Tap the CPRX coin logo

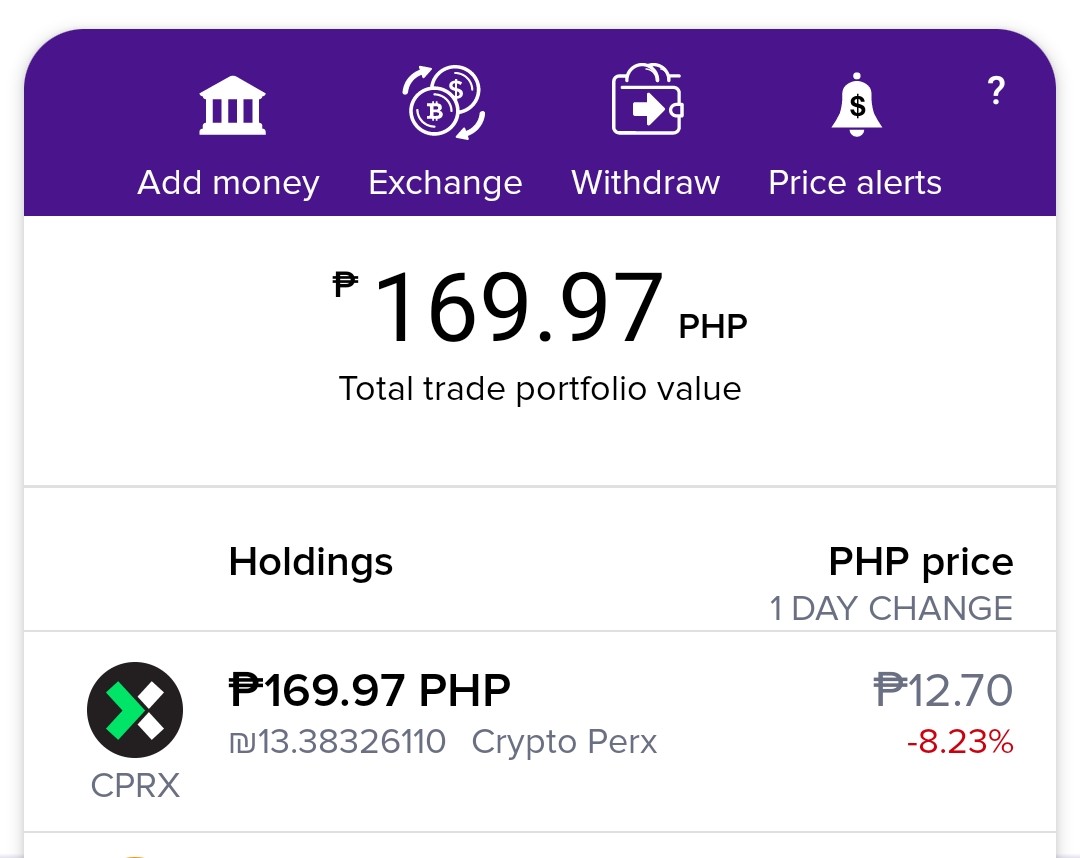(135, 710)
